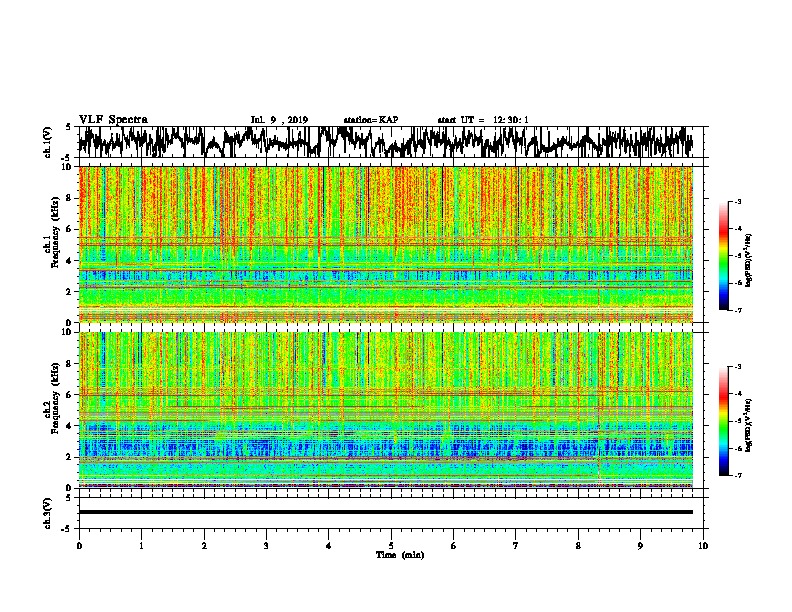
Task: Click the "10" tick on the time axis
Action: click(x=703, y=546)
